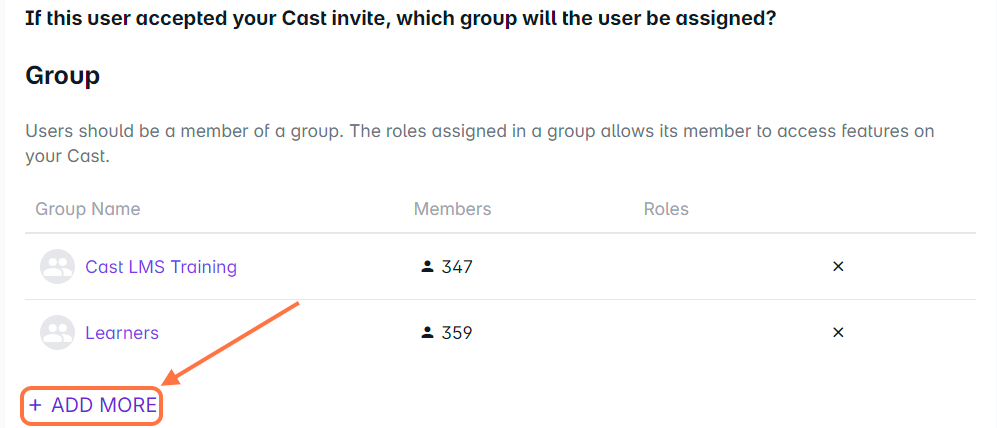Screen dimensions: 997x428
Task: Click the Cast LMS Training group avatar icon
Action: pyautogui.click(x=57, y=267)
